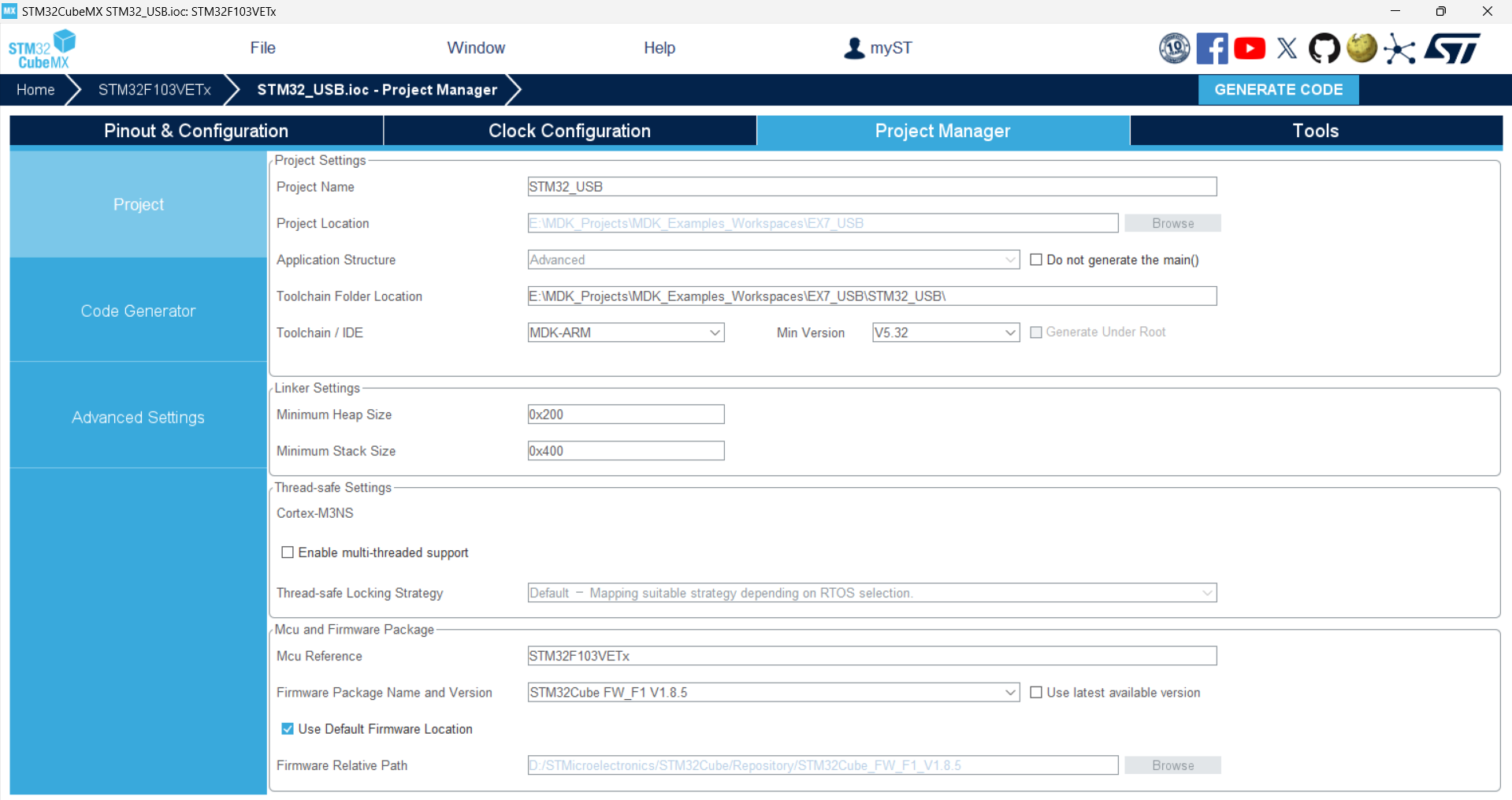The image size is (1512, 800).
Task: Switch to the Tools tab
Action: (x=1316, y=131)
